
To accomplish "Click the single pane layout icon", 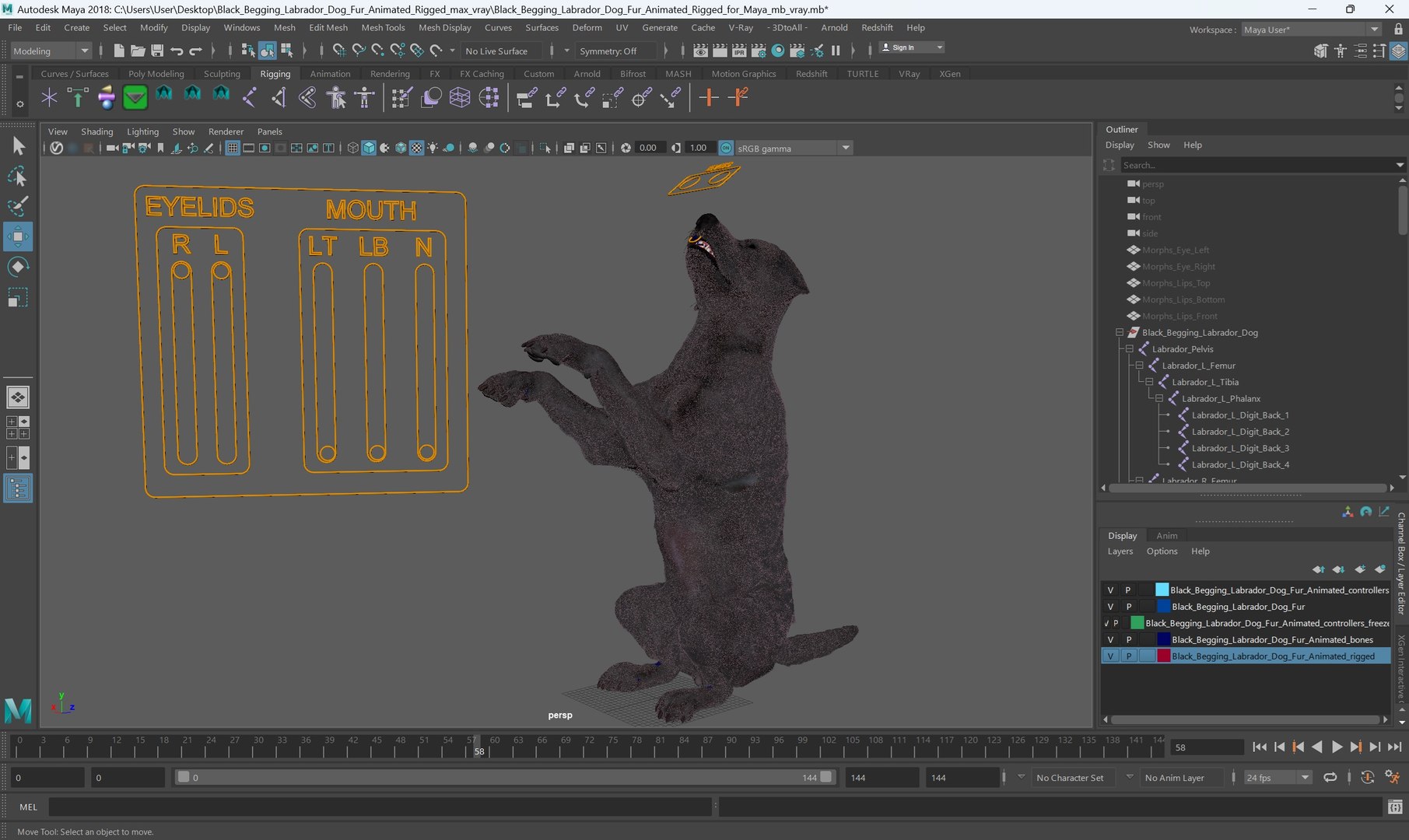I will 17,397.
